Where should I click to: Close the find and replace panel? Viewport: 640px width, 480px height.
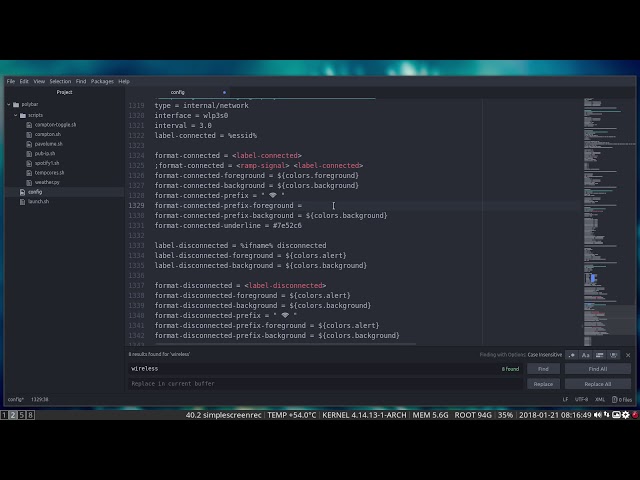tap(628, 354)
